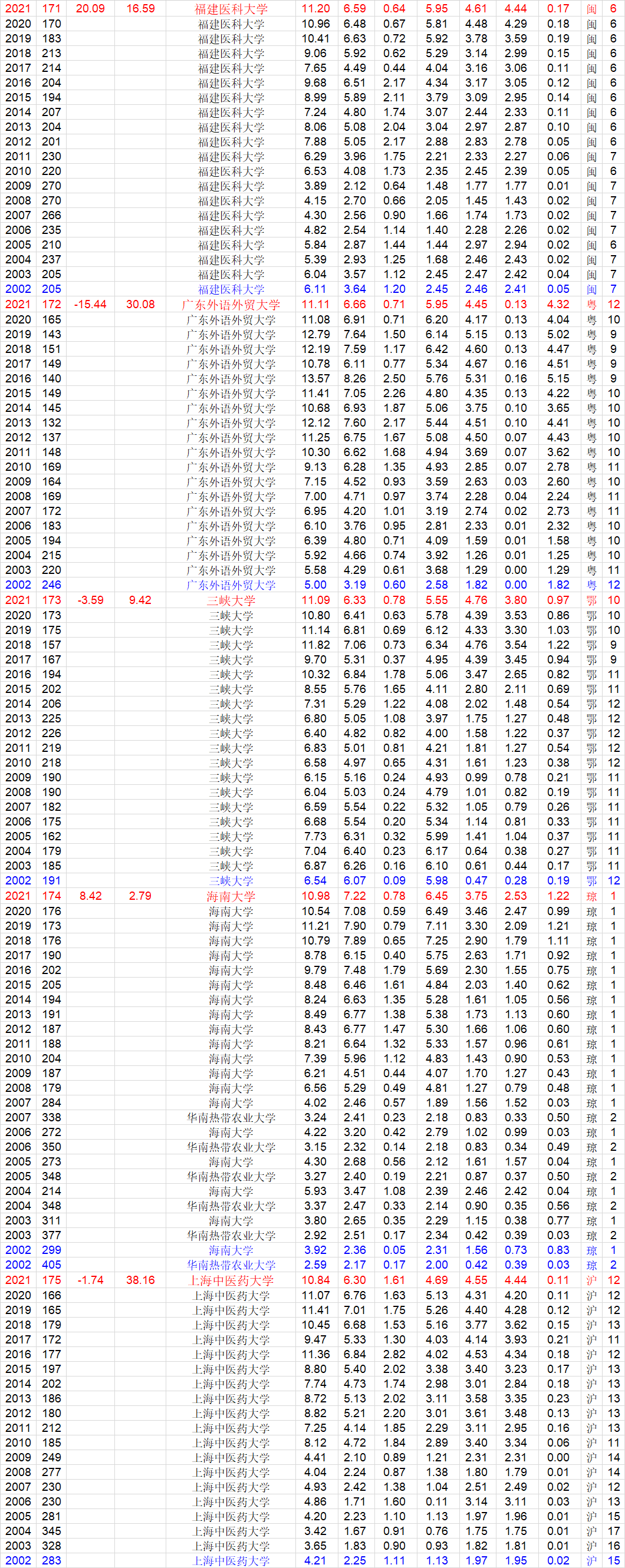The width and height of the screenshot is (625, 1568).
Task: Select the blue rank value 299
Action: [x=52, y=1250]
